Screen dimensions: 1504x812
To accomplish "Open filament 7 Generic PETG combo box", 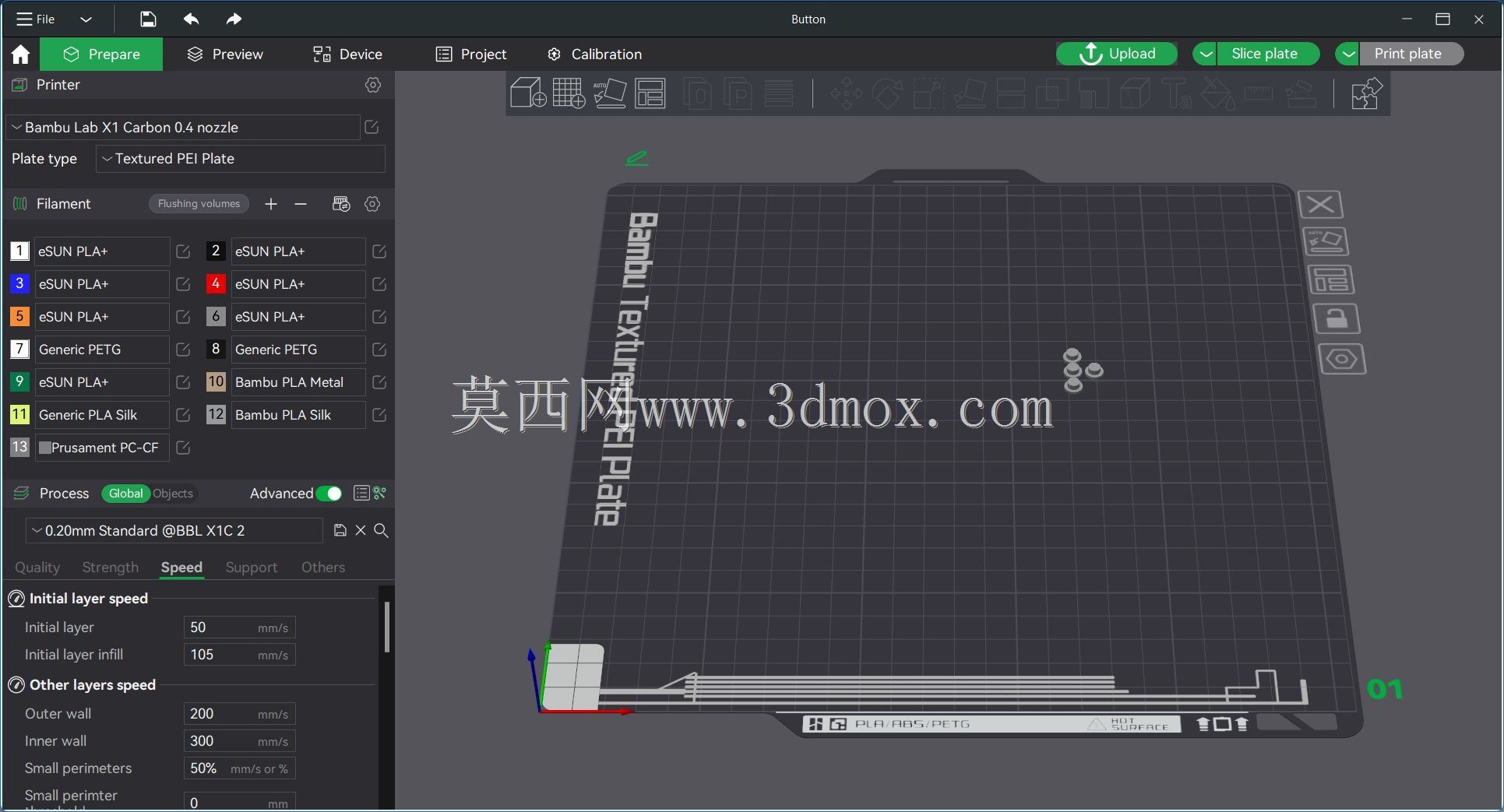I will (101, 350).
